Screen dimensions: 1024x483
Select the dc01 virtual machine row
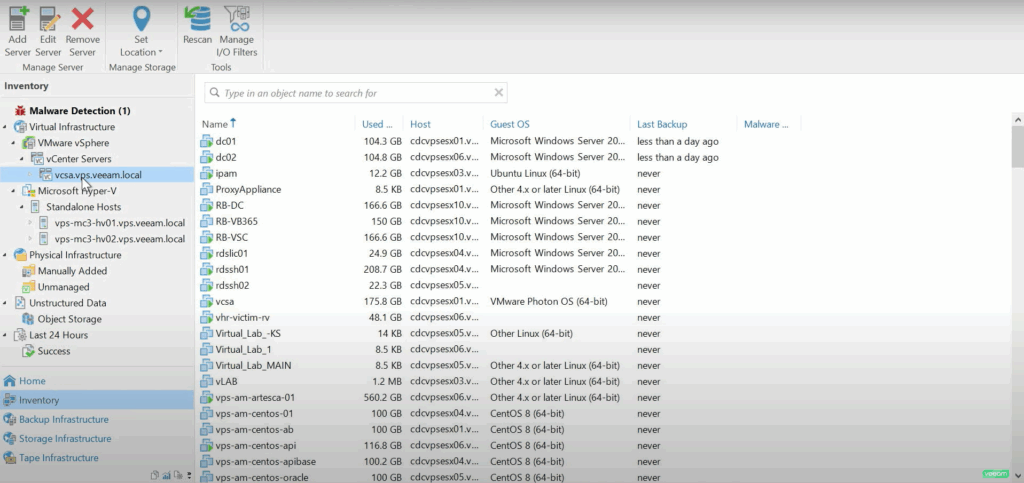point(226,141)
